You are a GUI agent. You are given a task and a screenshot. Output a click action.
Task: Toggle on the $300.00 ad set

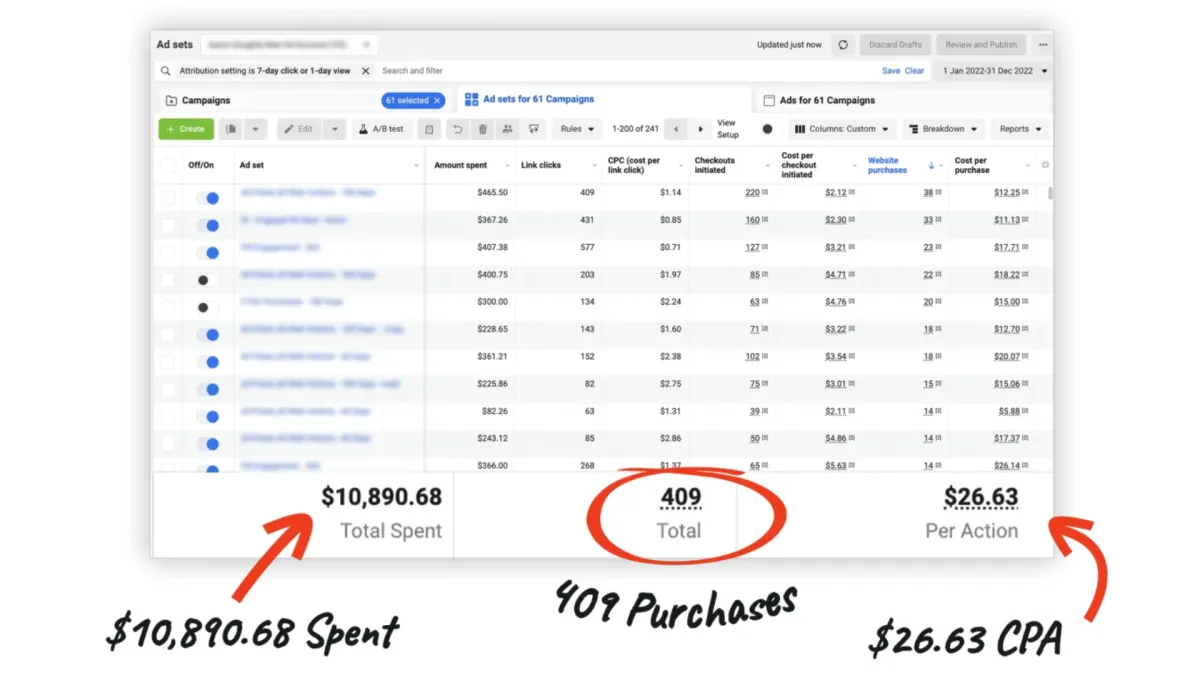point(208,307)
